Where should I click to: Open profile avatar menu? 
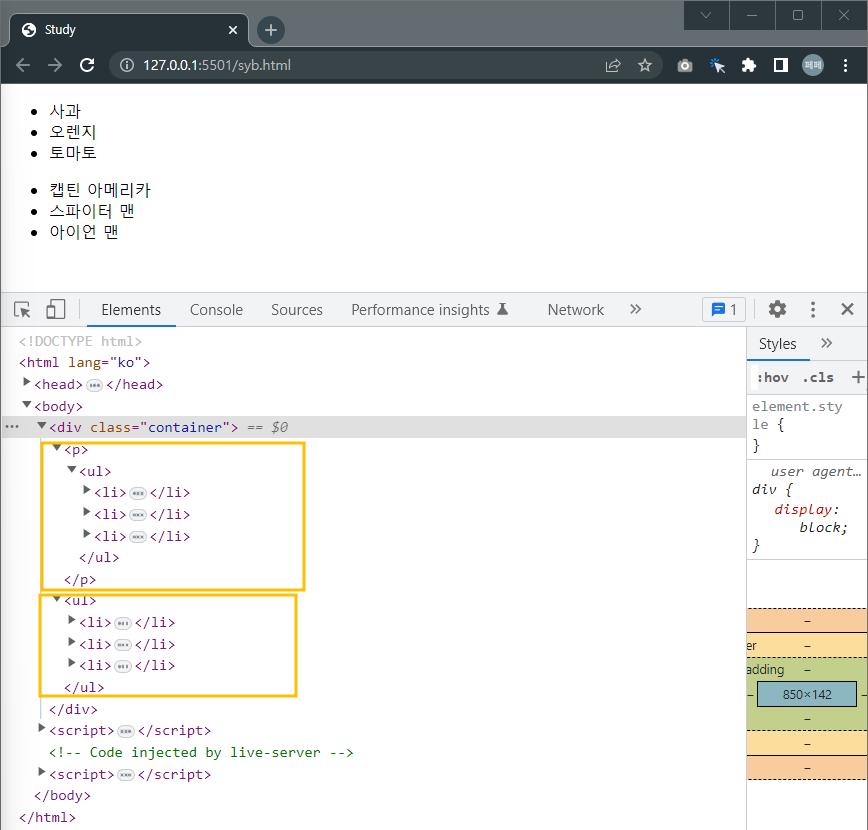pyautogui.click(x=813, y=65)
